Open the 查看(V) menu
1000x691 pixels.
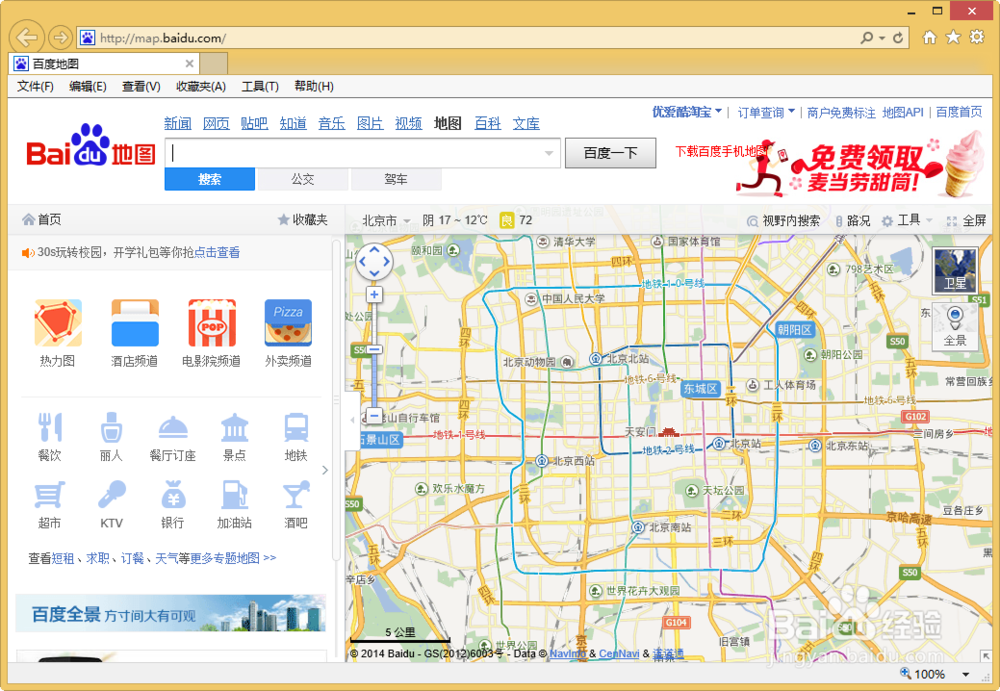pyautogui.click(x=141, y=86)
